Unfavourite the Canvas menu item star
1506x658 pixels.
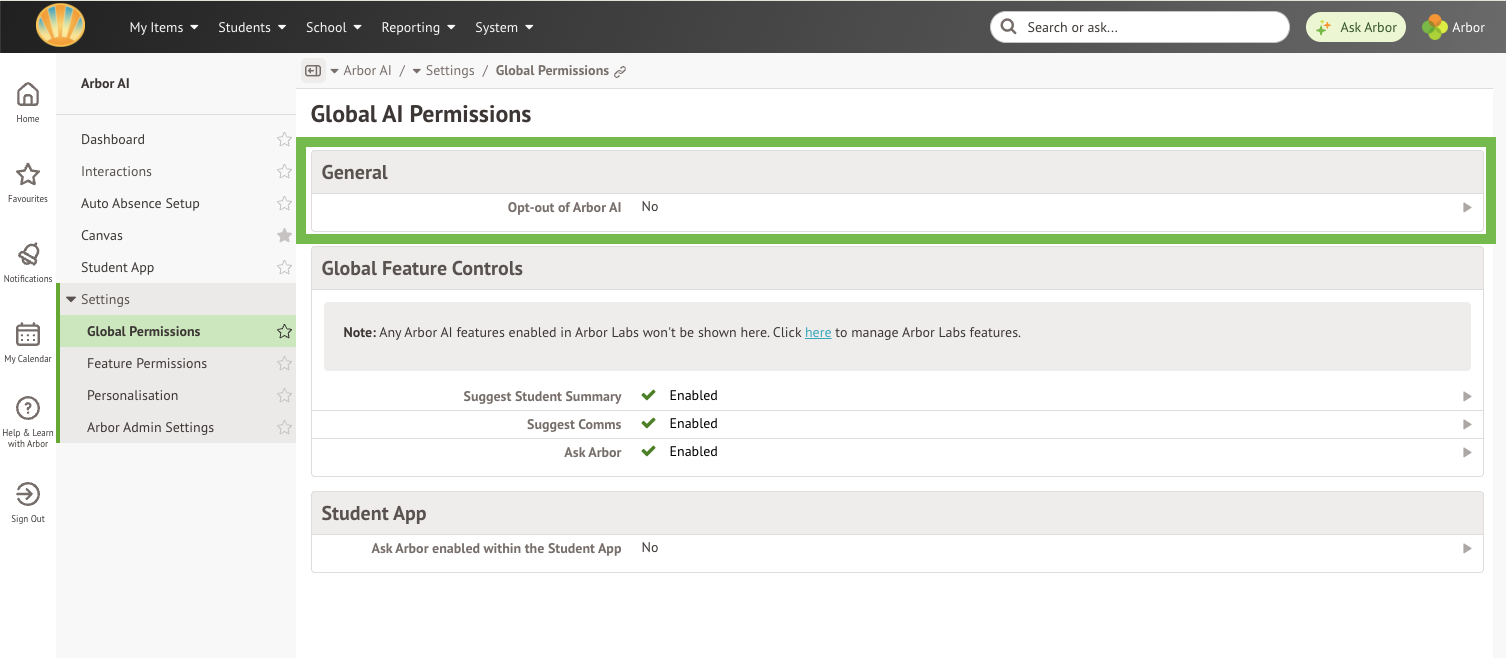click(284, 236)
